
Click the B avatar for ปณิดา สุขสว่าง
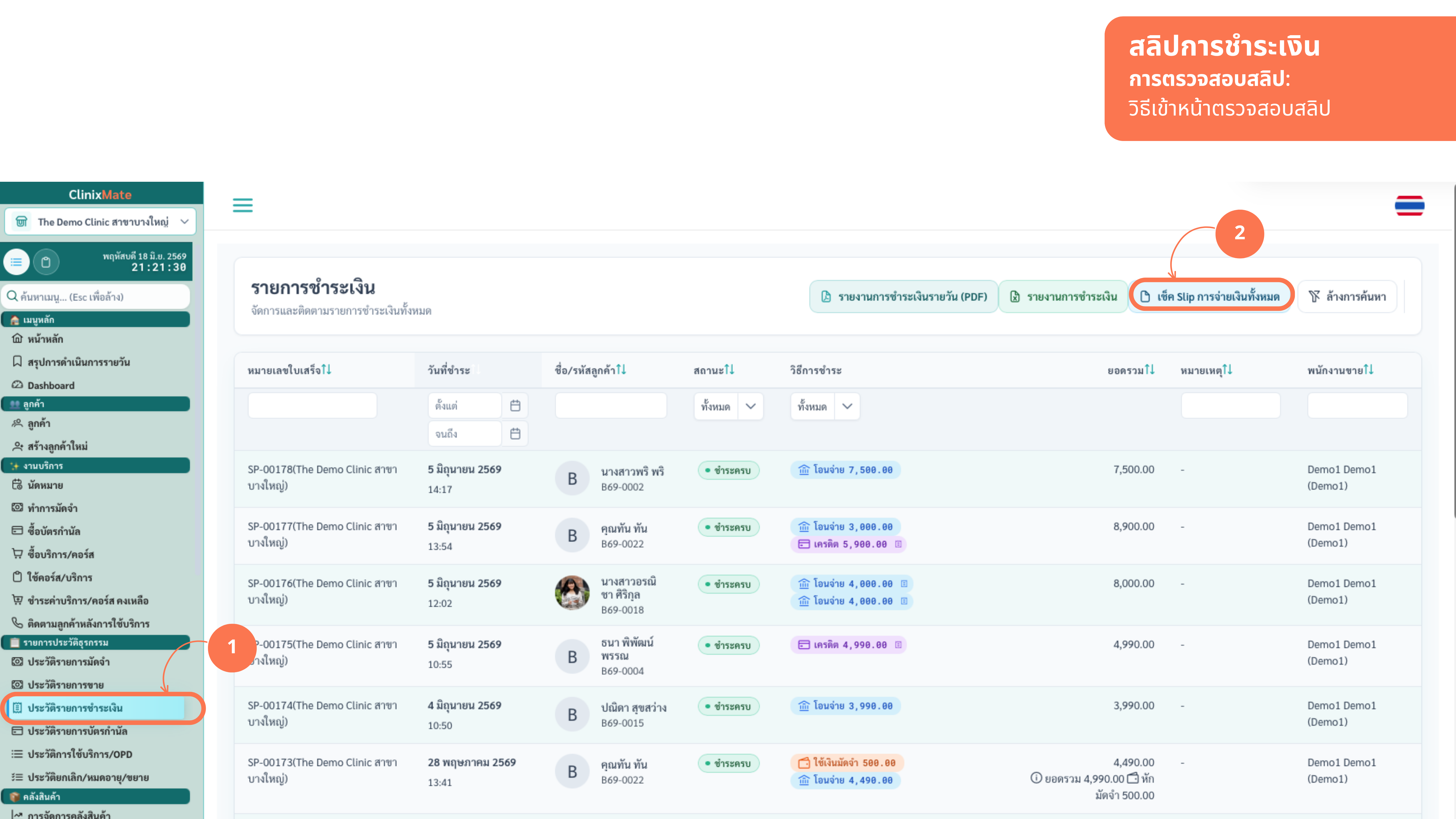[x=572, y=714]
